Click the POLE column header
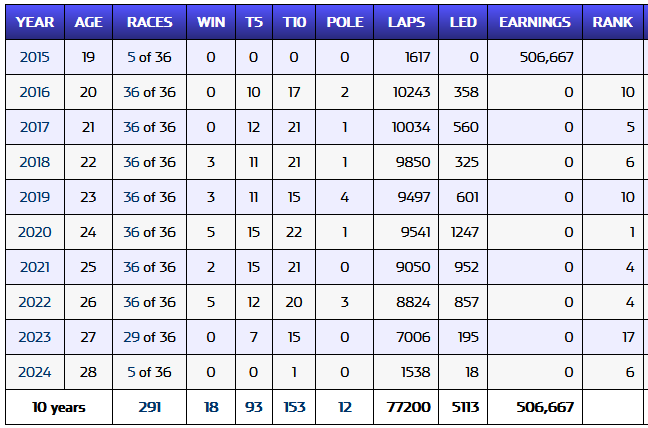The image size is (648, 428). pos(344,21)
